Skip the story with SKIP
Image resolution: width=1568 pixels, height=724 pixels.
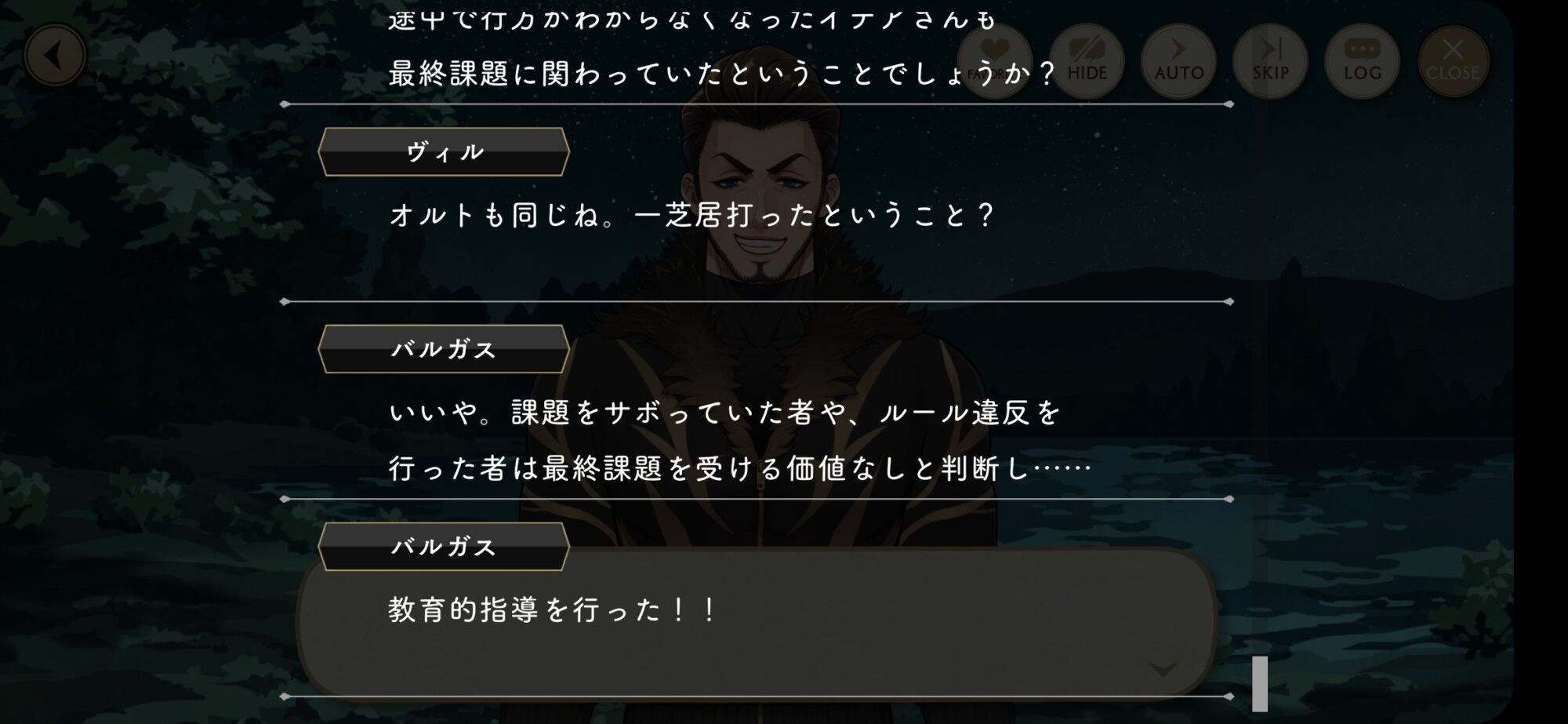click(x=1270, y=61)
